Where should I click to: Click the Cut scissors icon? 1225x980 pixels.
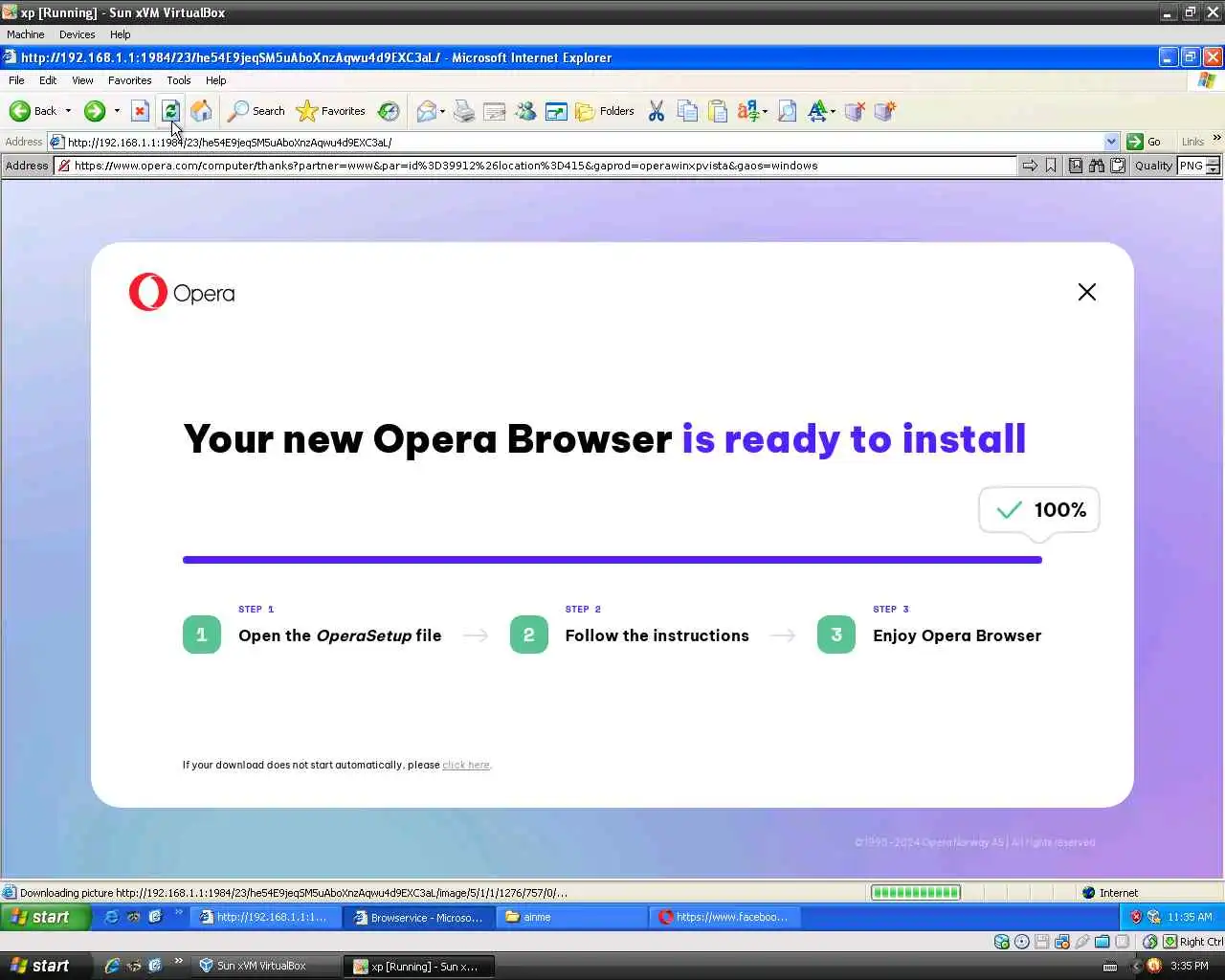tap(657, 111)
